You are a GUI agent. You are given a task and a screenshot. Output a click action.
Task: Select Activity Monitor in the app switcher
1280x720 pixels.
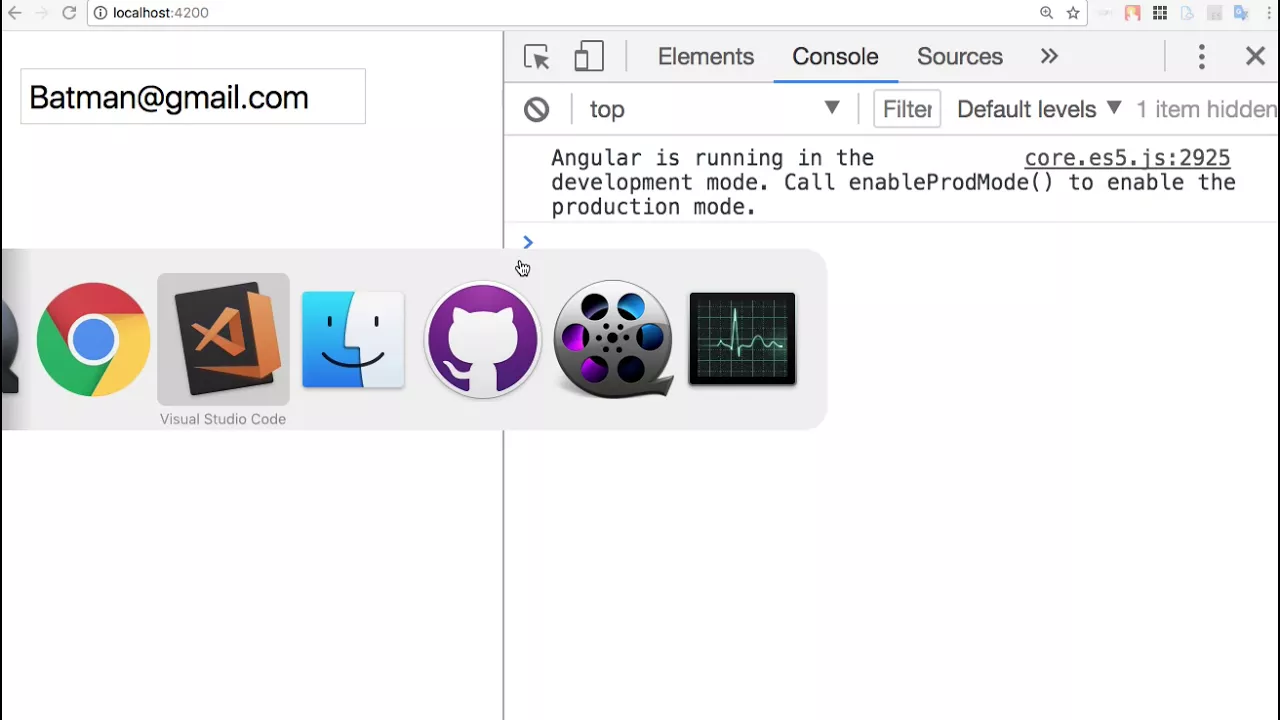[742, 339]
